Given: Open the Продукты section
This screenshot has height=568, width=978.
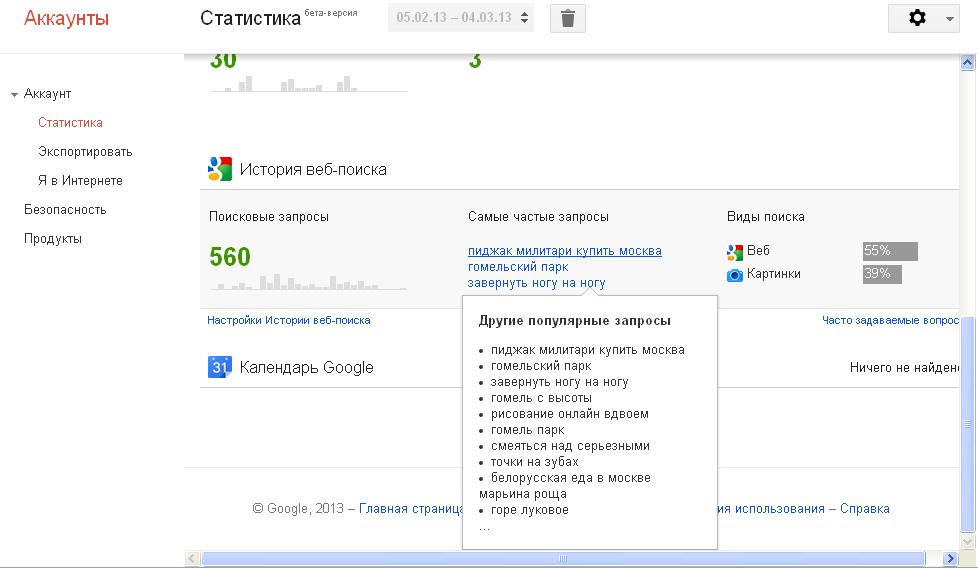Looking at the screenshot, I should pos(53,239).
